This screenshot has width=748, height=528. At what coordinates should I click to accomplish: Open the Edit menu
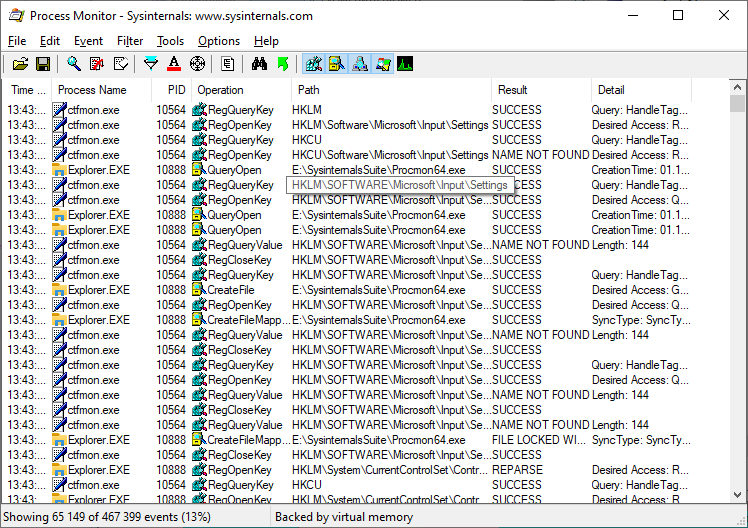pyautogui.click(x=50, y=41)
